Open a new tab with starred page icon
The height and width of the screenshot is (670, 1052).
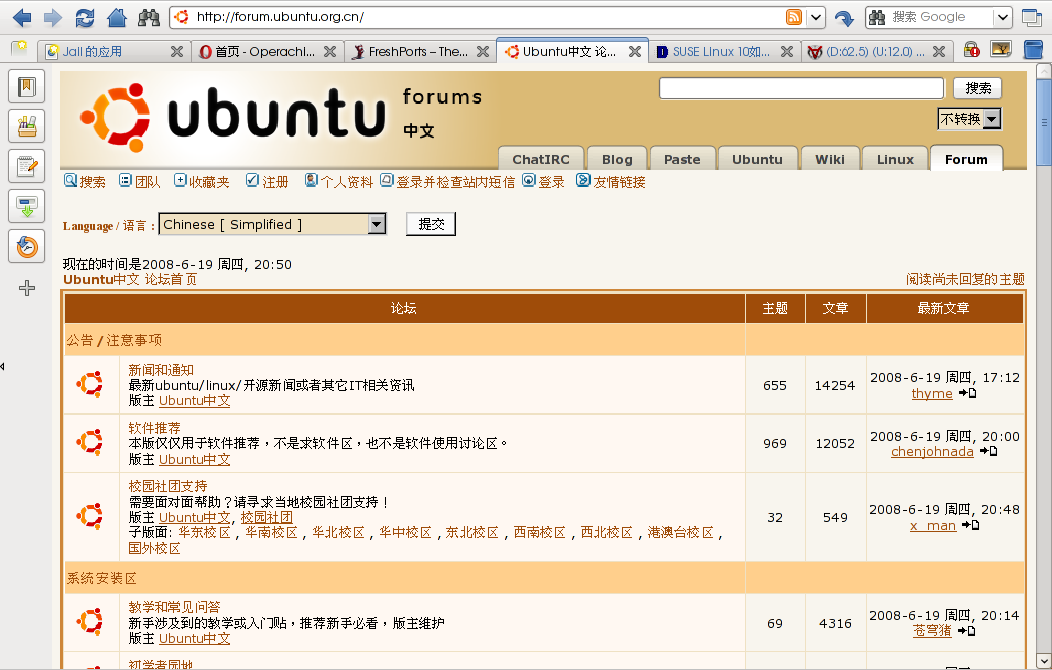[x=19, y=48]
